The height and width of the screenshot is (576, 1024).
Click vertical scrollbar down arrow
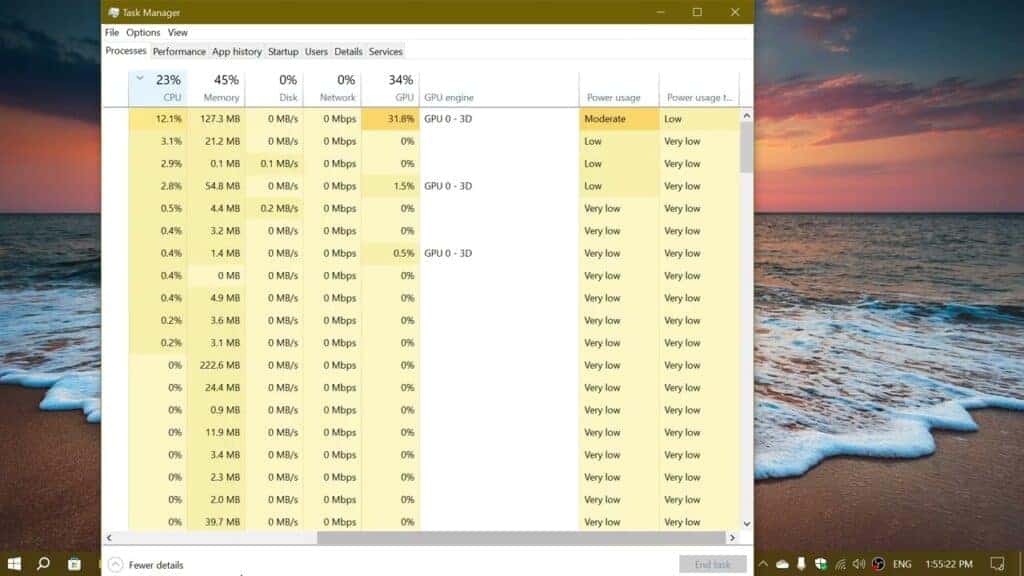tap(746, 524)
